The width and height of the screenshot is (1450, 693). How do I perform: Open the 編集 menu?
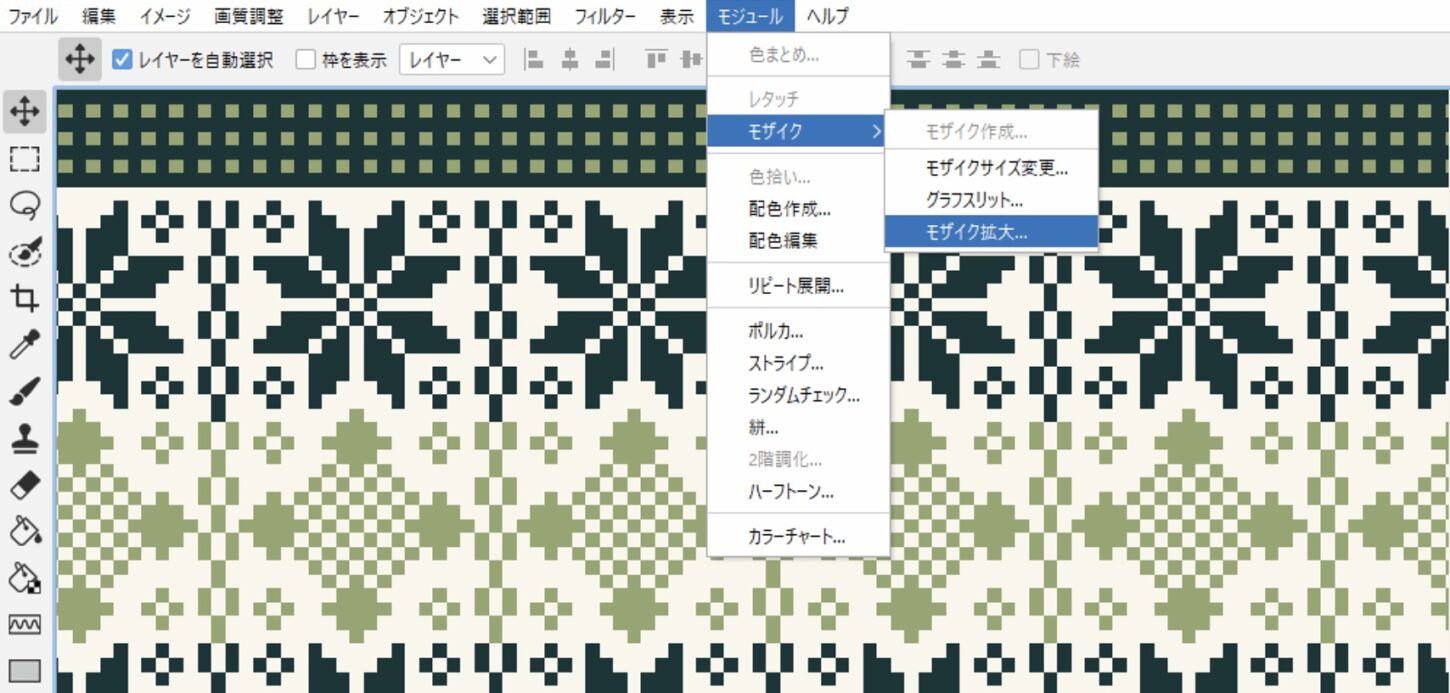99,16
